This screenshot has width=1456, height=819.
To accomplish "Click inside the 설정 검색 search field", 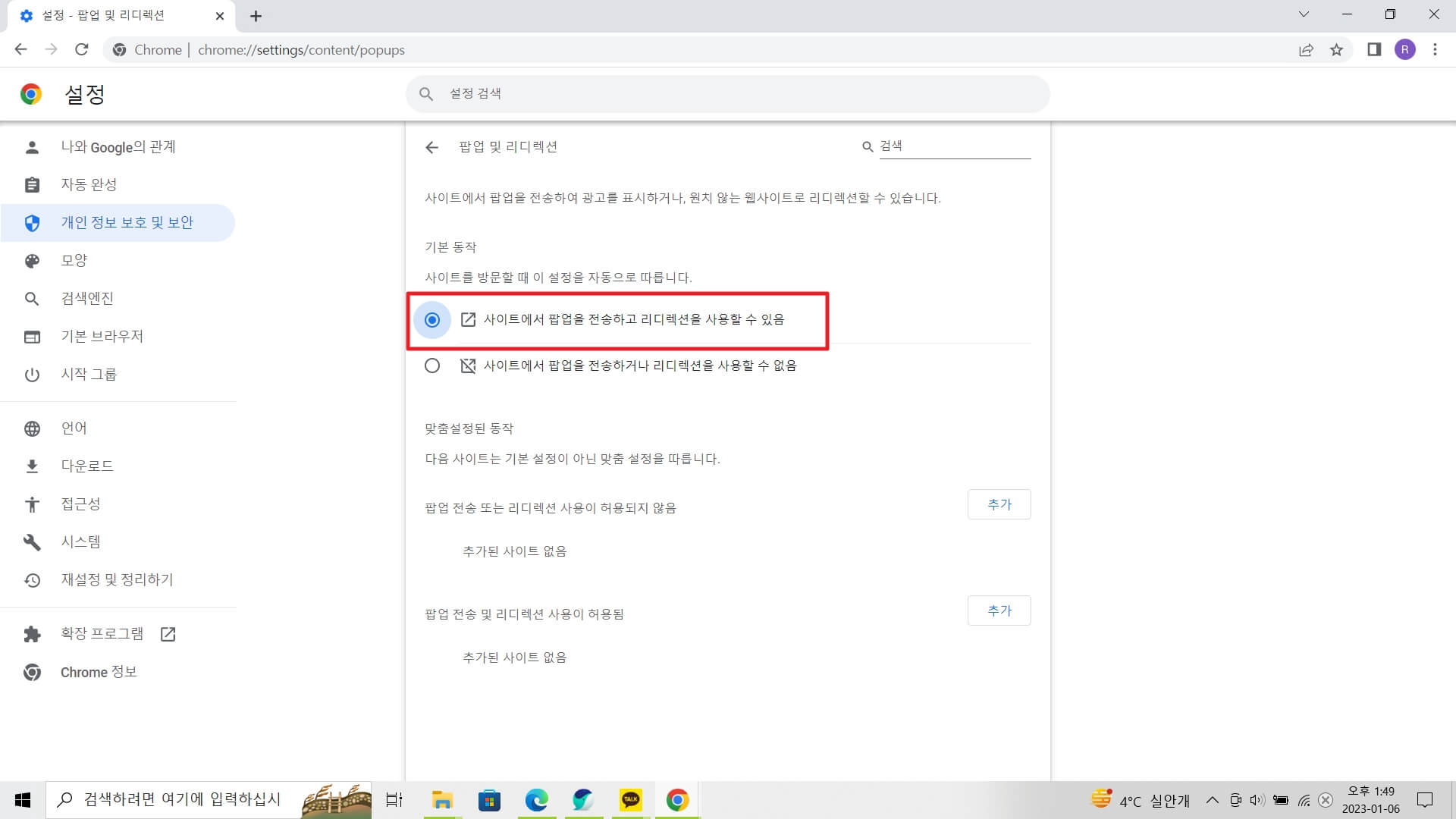I will tap(728, 93).
